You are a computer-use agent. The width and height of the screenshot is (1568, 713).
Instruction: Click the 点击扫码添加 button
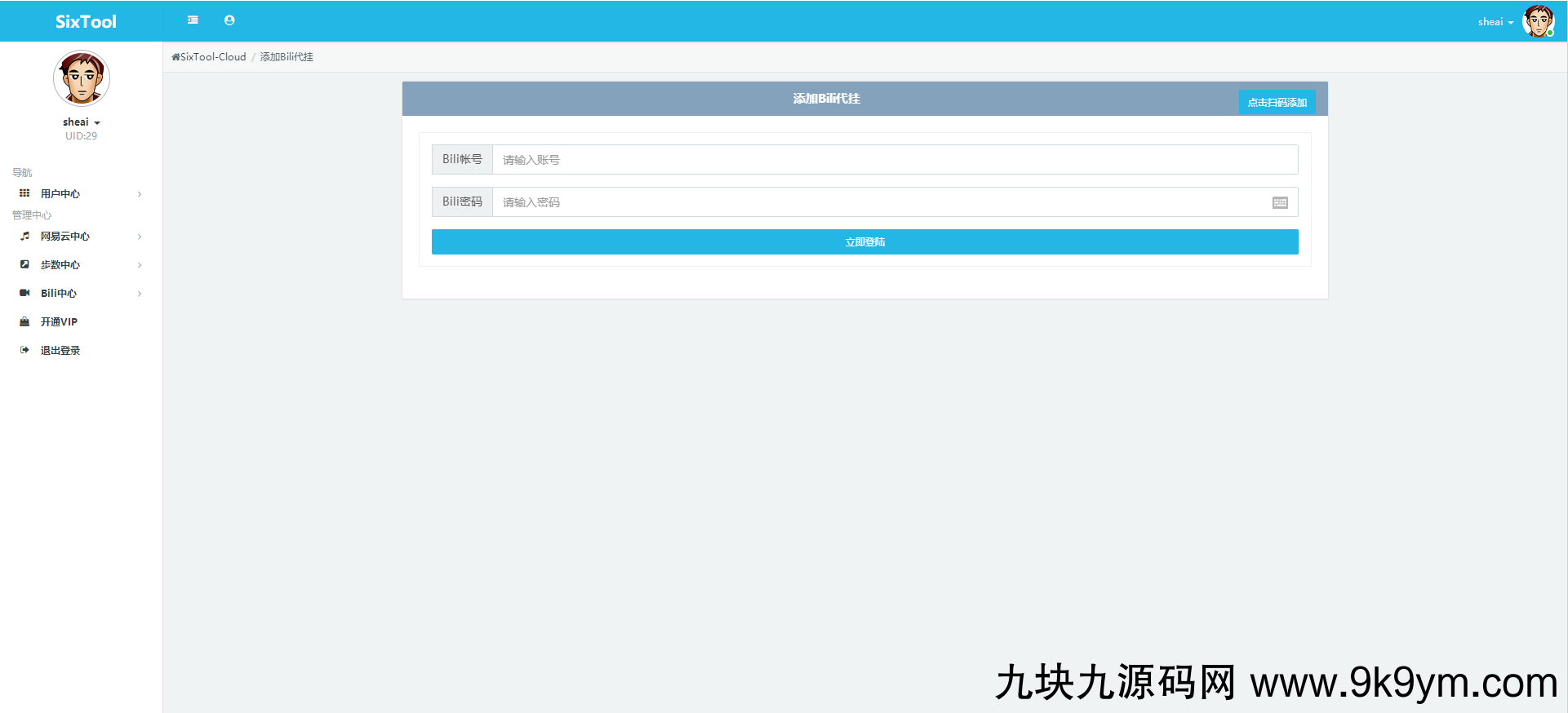click(1277, 102)
